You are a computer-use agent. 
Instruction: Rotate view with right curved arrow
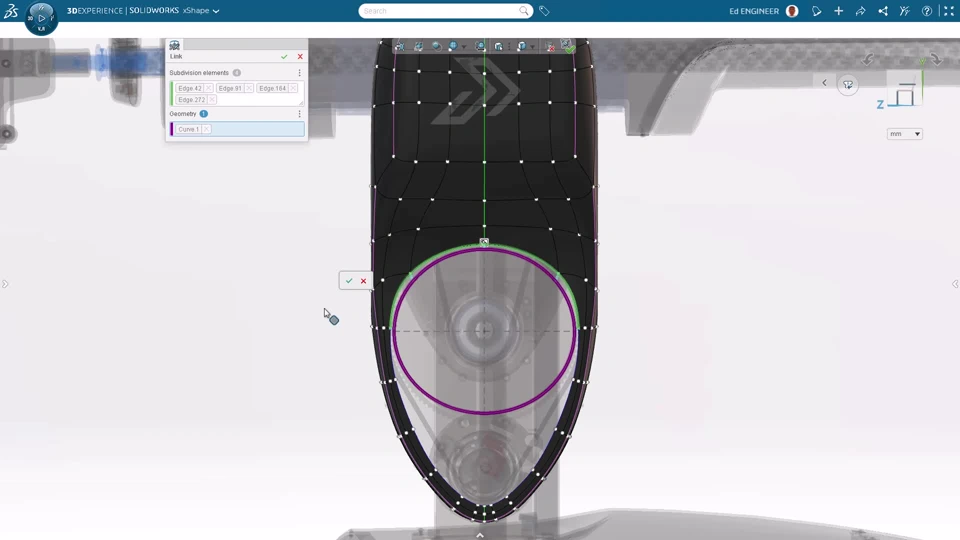pyautogui.click(x=936, y=59)
